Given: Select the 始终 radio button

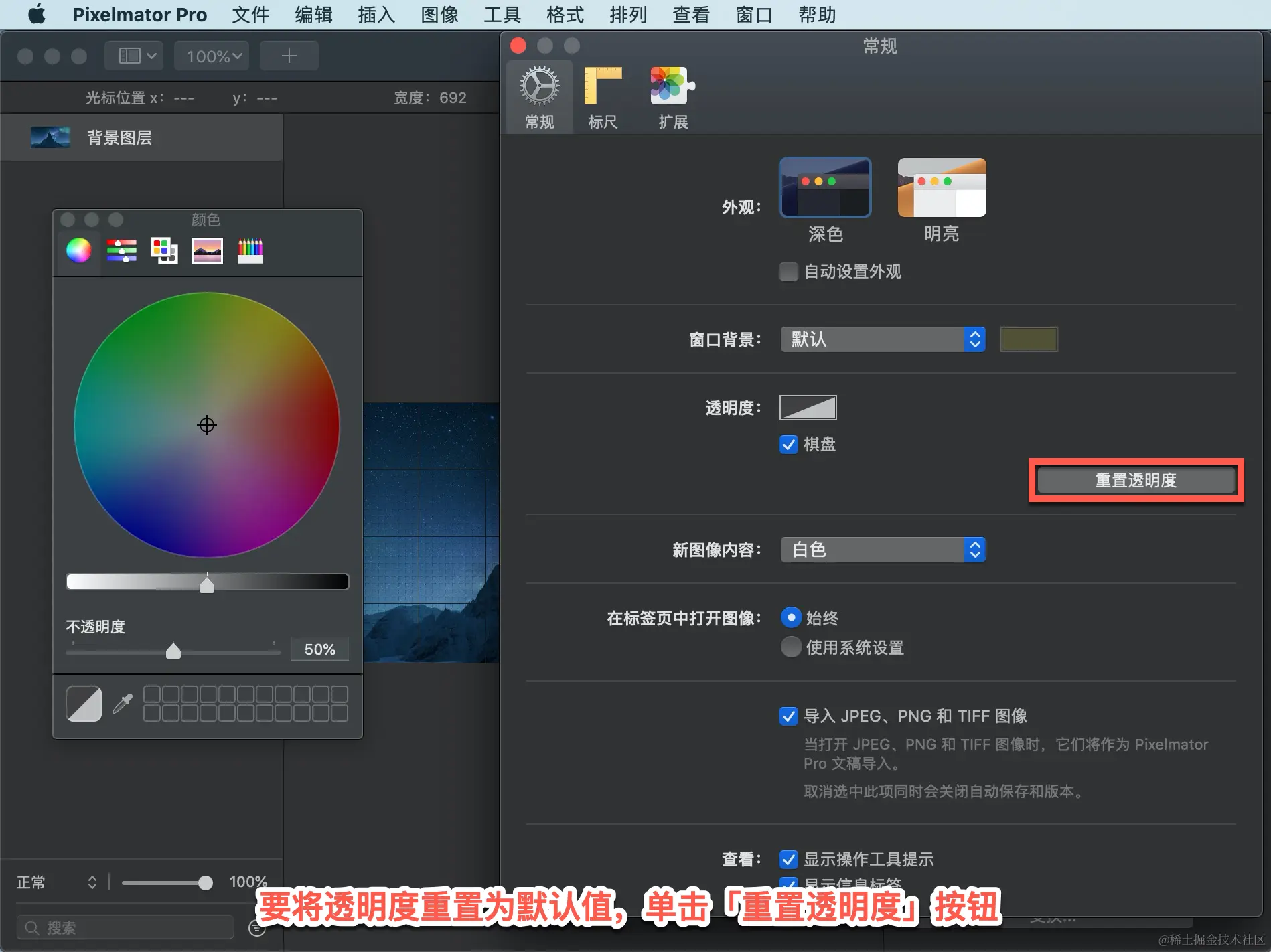Looking at the screenshot, I should (x=791, y=617).
